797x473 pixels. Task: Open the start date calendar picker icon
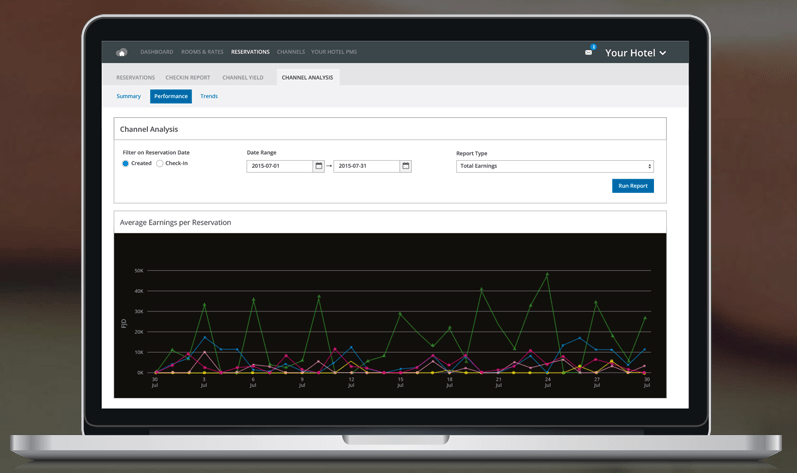tap(319, 166)
